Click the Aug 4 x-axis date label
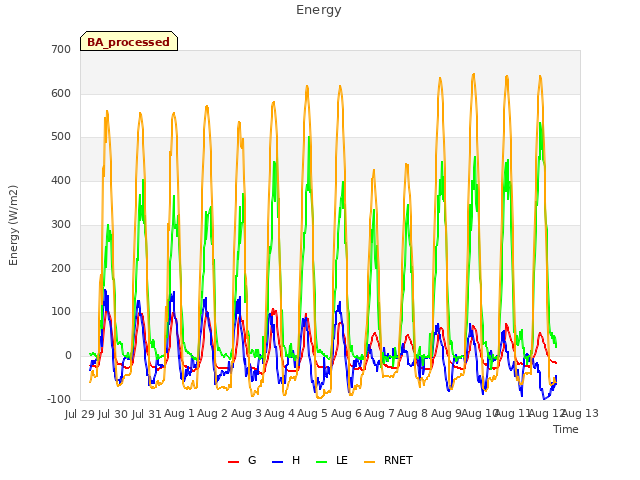This screenshot has width=640, height=480. point(279,413)
